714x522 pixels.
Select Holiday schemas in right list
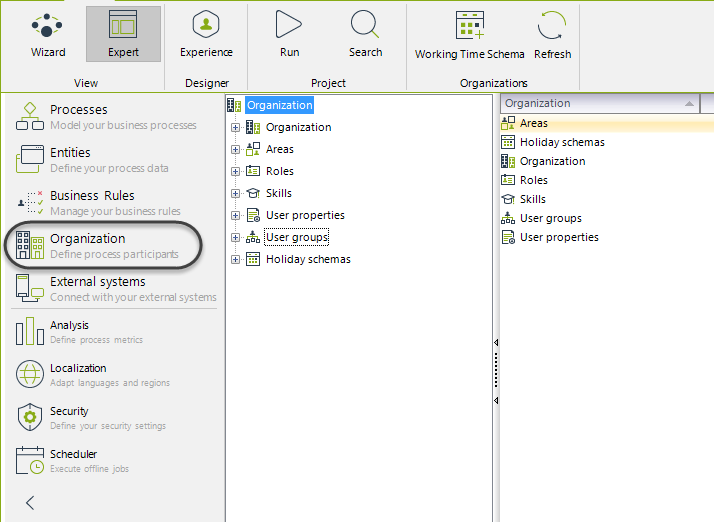562,142
